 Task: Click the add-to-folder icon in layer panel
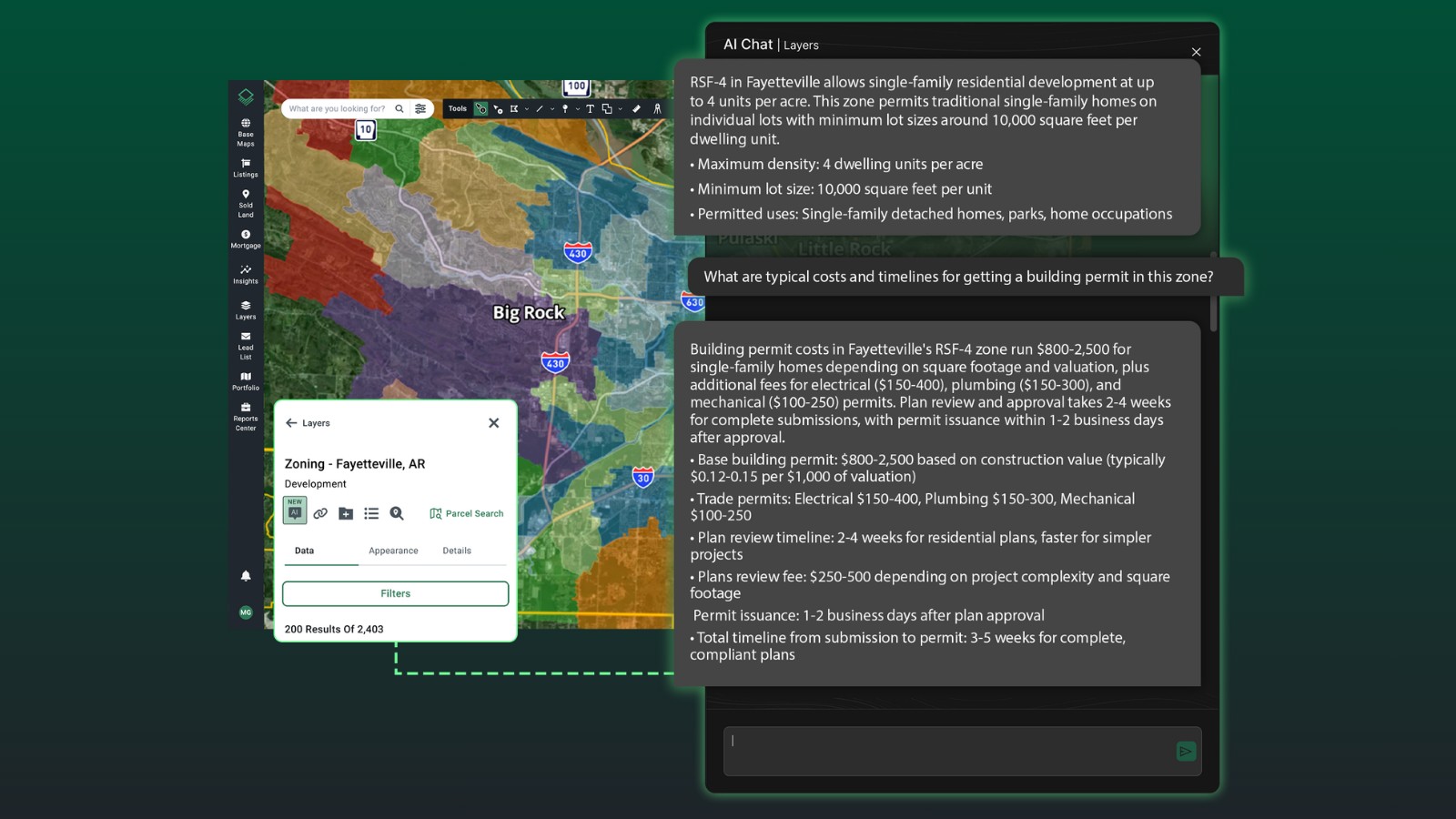[346, 514]
